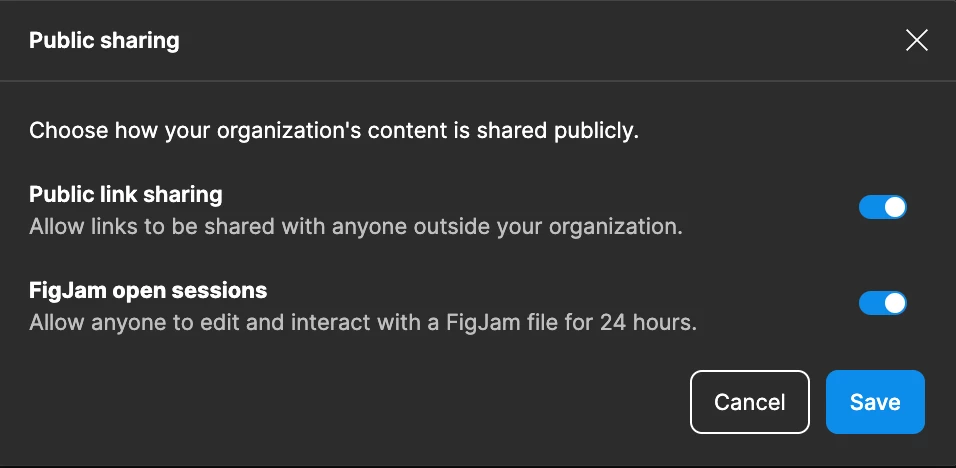Click the blue track of Public link sharing switch

[x=871, y=207]
